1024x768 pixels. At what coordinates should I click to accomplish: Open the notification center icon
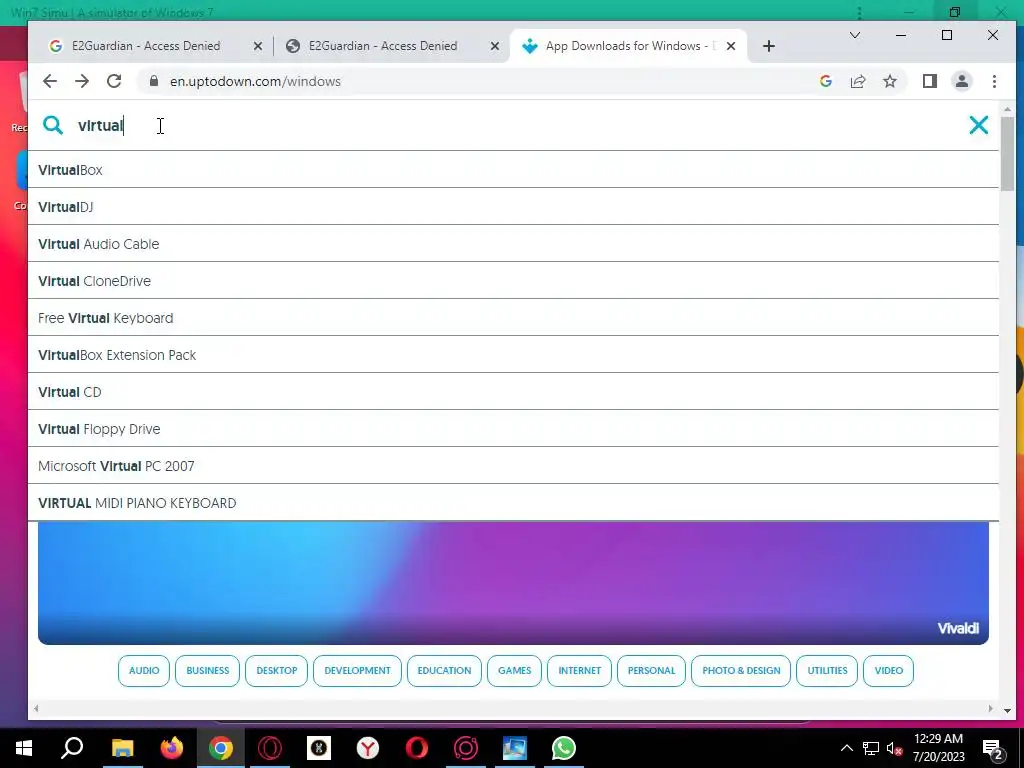[x=993, y=750]
